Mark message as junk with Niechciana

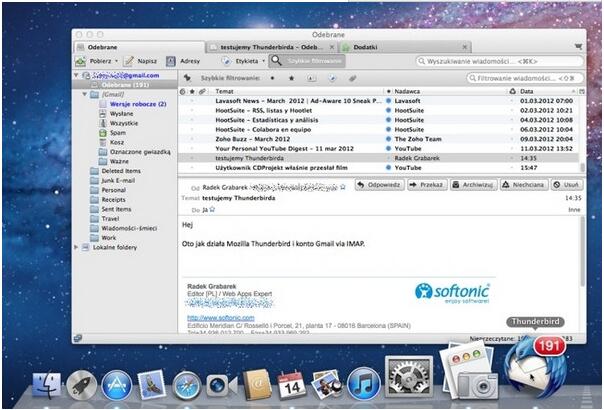click(x=522, y=185)
